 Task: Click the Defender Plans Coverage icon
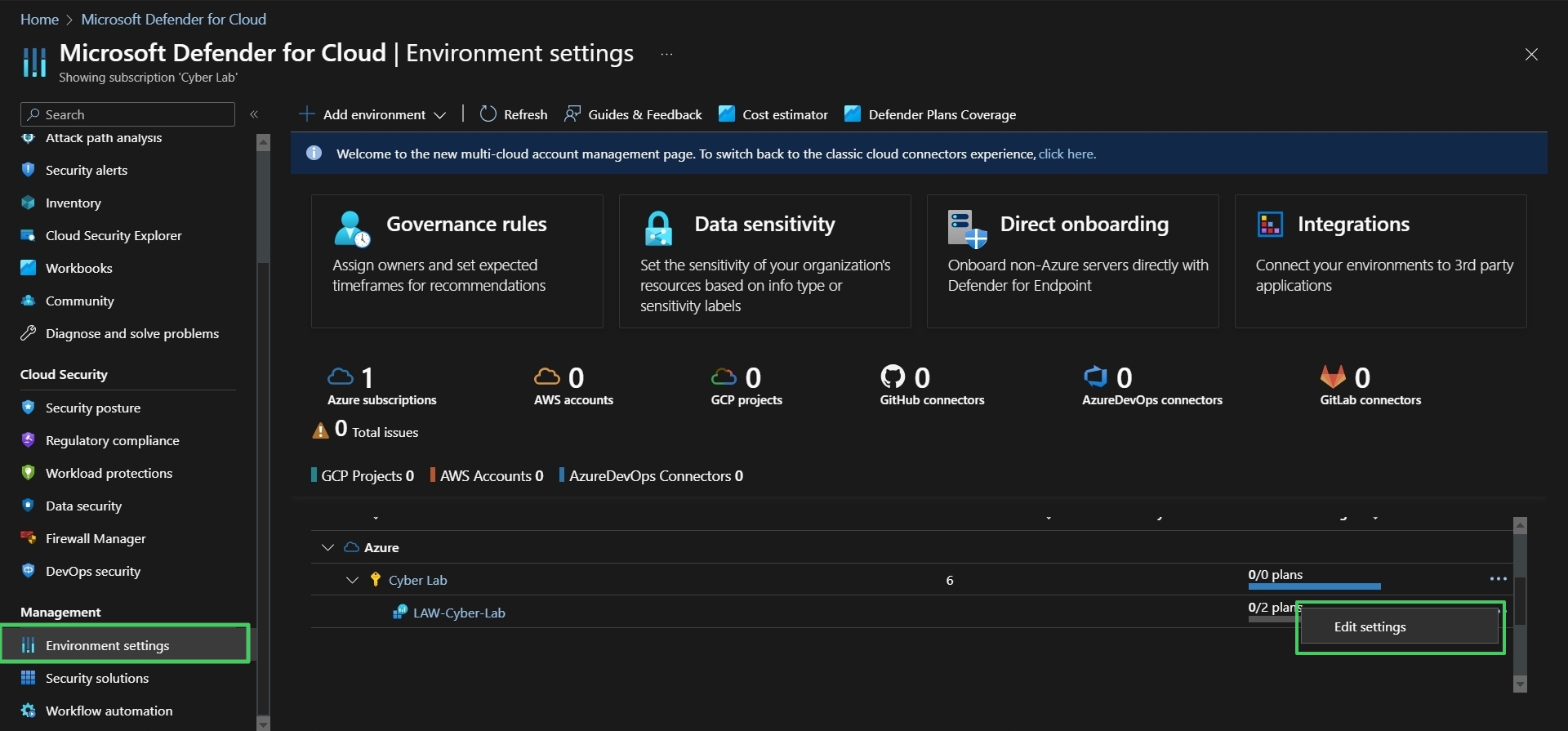point(853,114)
